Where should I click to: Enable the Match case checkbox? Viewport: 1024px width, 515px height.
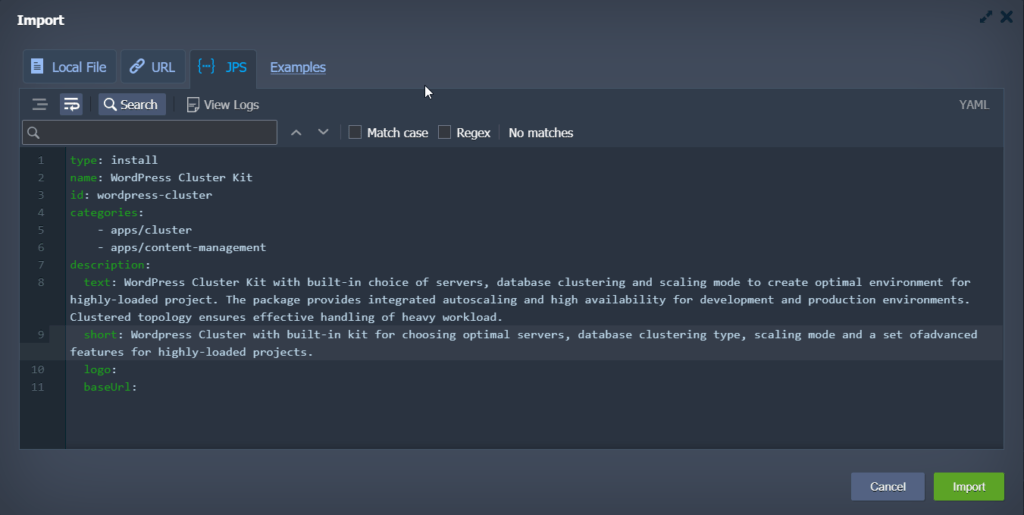tap(355, 133)
